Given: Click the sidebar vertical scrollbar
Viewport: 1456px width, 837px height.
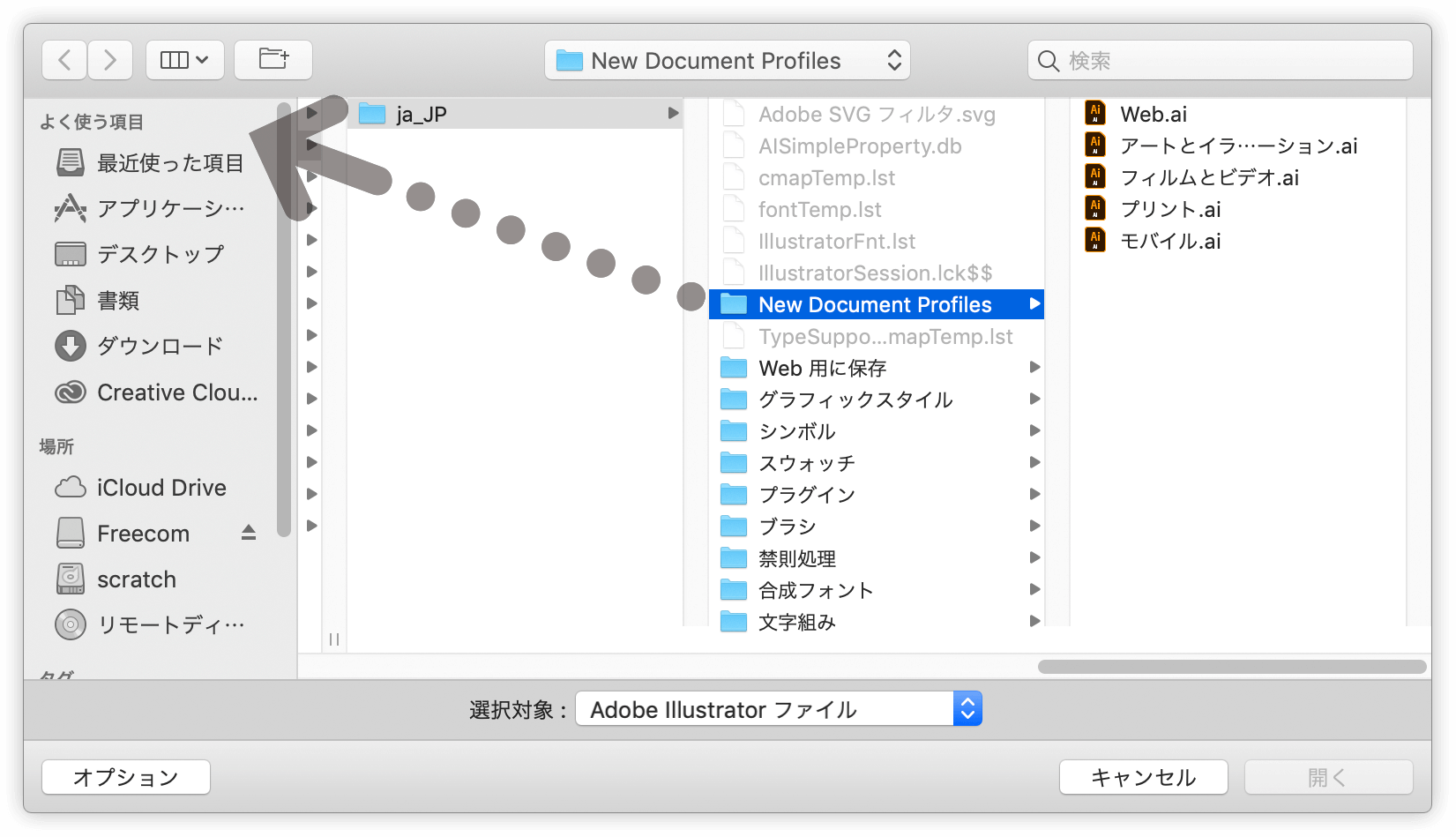Looking at the screenshot, I should point(283,318).
